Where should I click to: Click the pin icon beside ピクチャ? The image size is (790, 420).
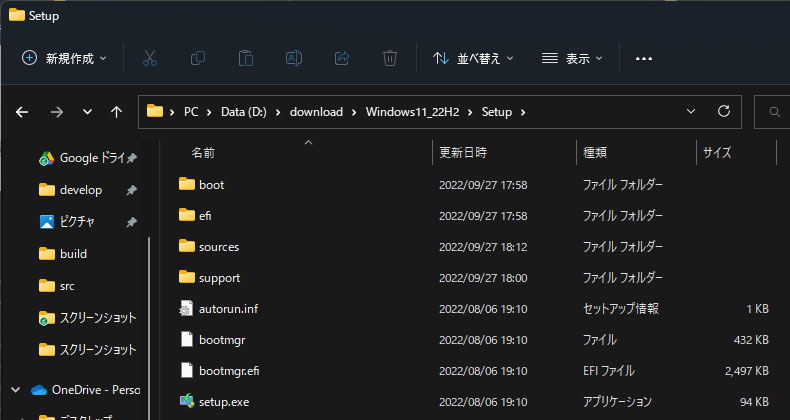click(x=131, y=222)
